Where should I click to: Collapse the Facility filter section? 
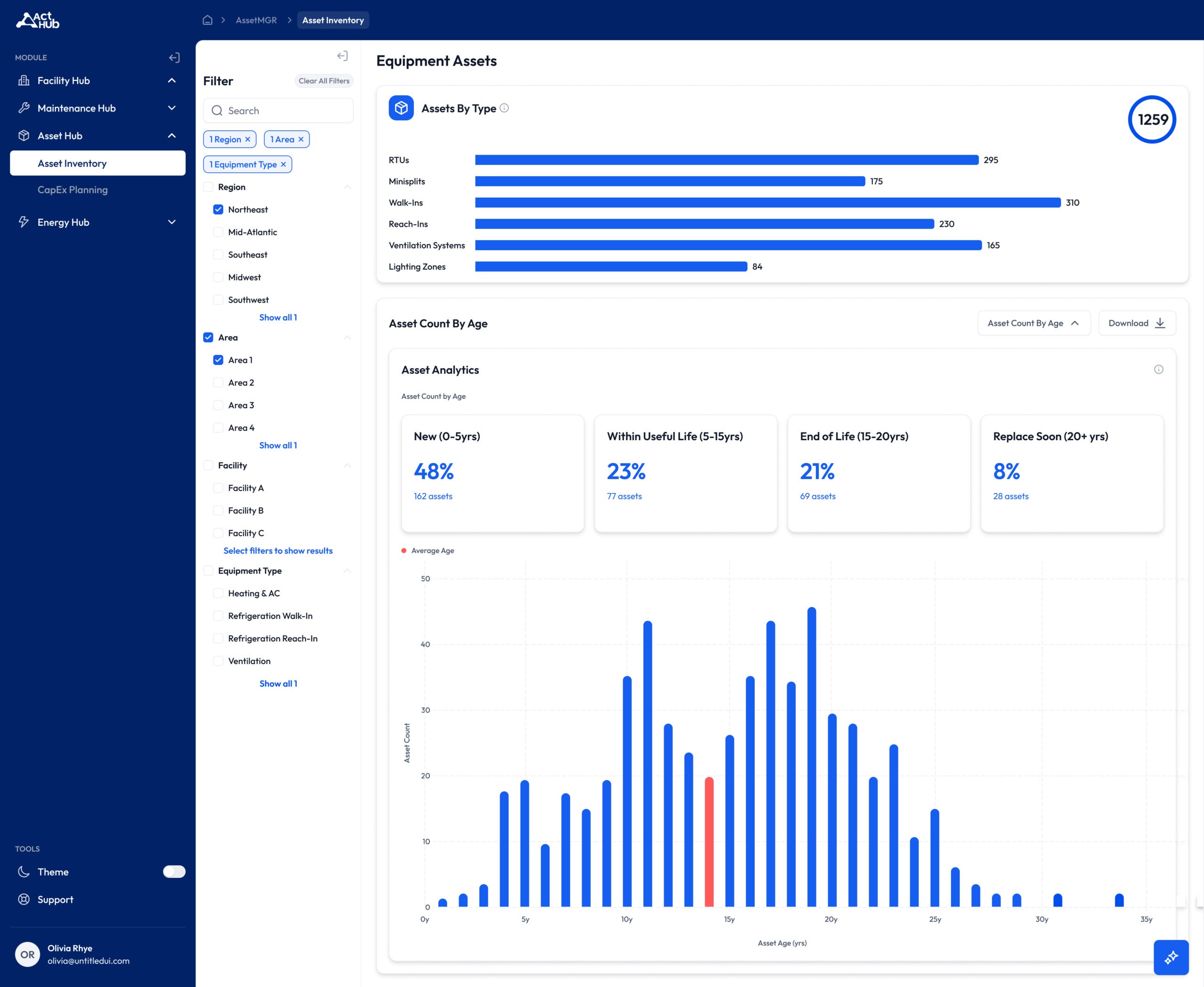pos(347,465)
